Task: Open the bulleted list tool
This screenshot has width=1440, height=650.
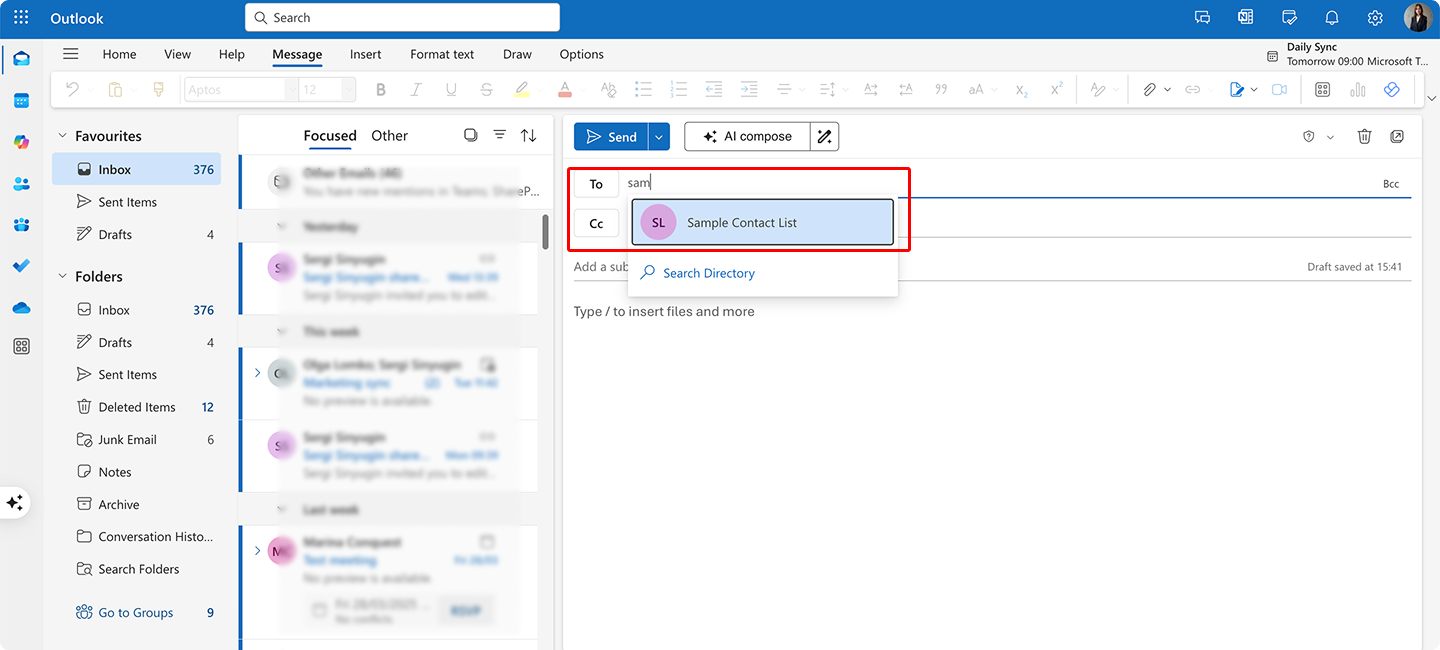Action: coord(643,89)
